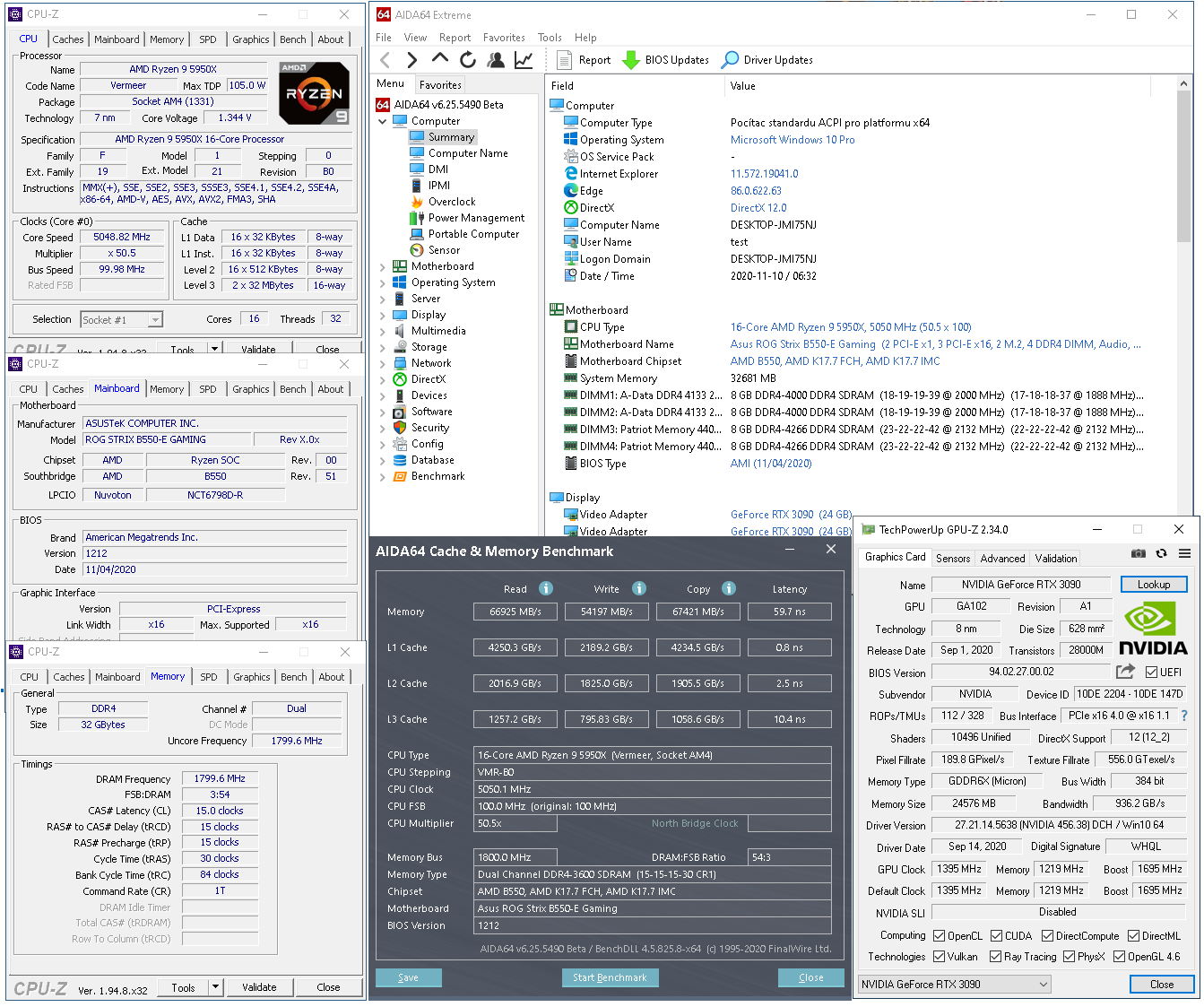1204x1007 pixels.
Task: Click Start Benchmark in Cache & Memory Benchmark
Action: tap(610, 977)
